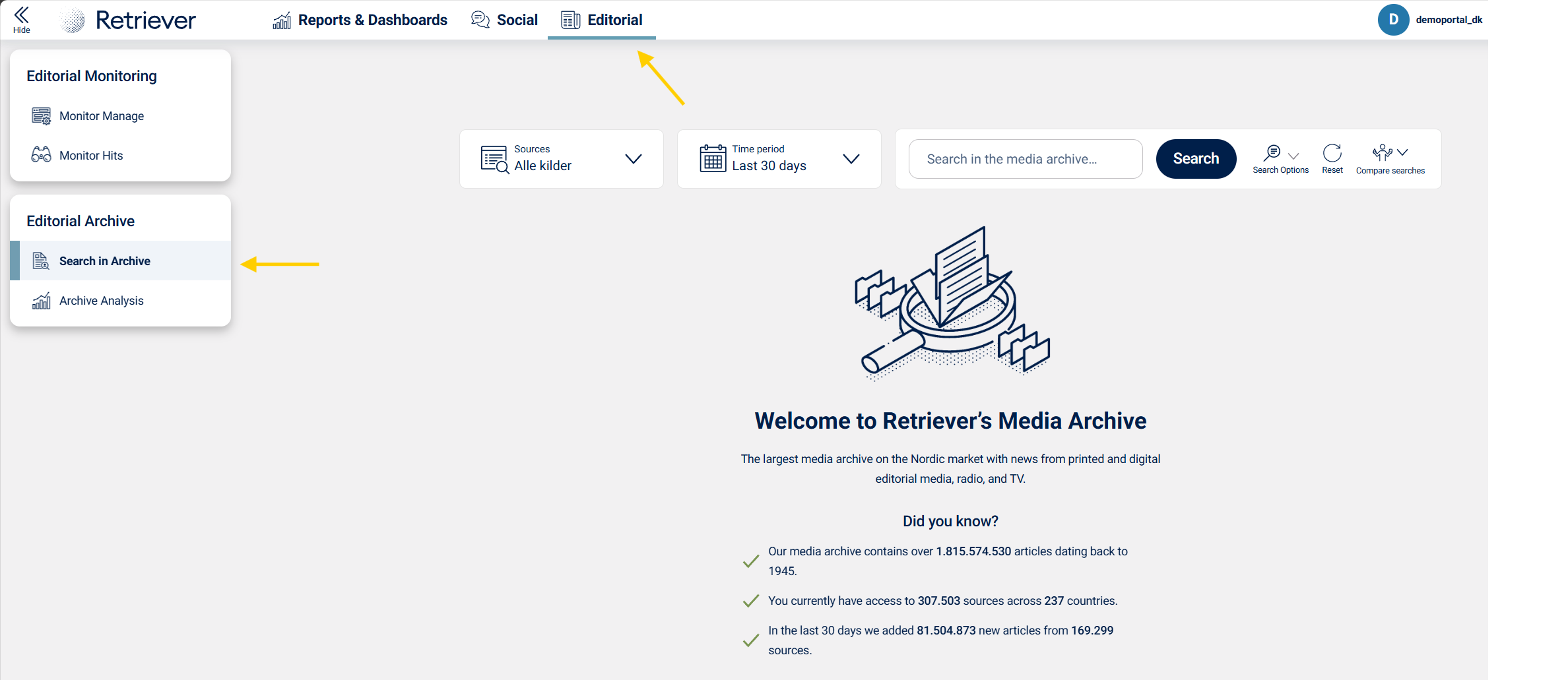Screen dimensions: 1568x680
Task: Click the Editorial Archive heading
Action: (x=81, y=221)
